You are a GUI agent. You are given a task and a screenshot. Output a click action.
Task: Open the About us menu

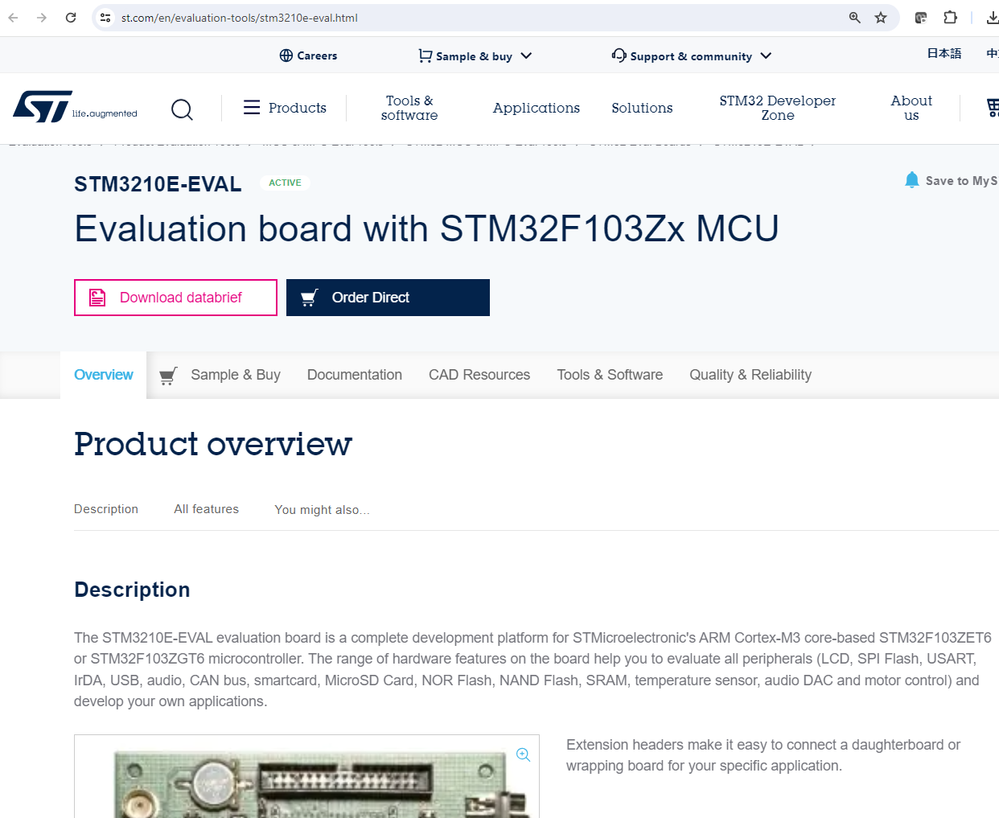click(911, 108)
